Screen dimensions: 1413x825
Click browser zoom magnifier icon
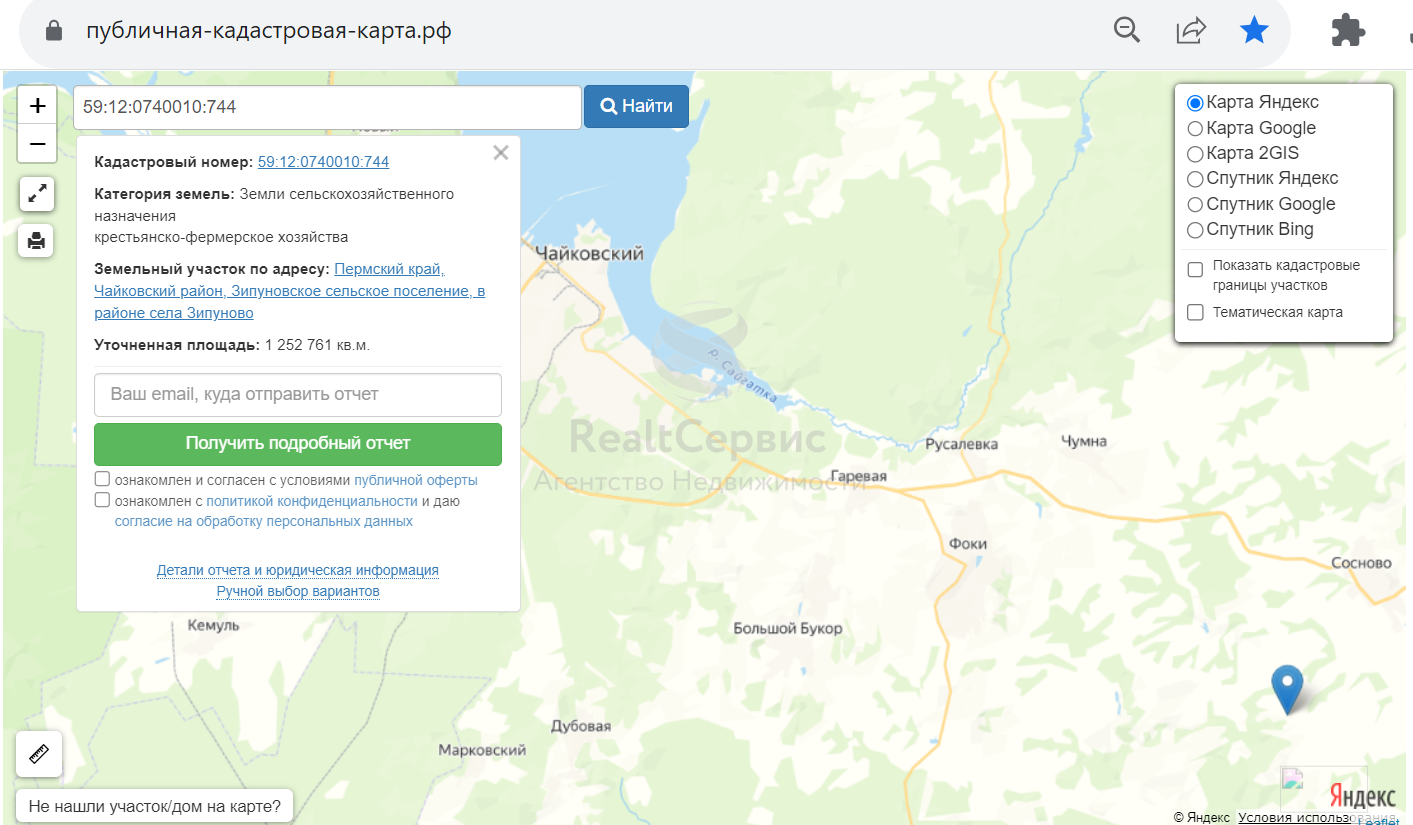pyautogui.click(x=1127, y=31)
